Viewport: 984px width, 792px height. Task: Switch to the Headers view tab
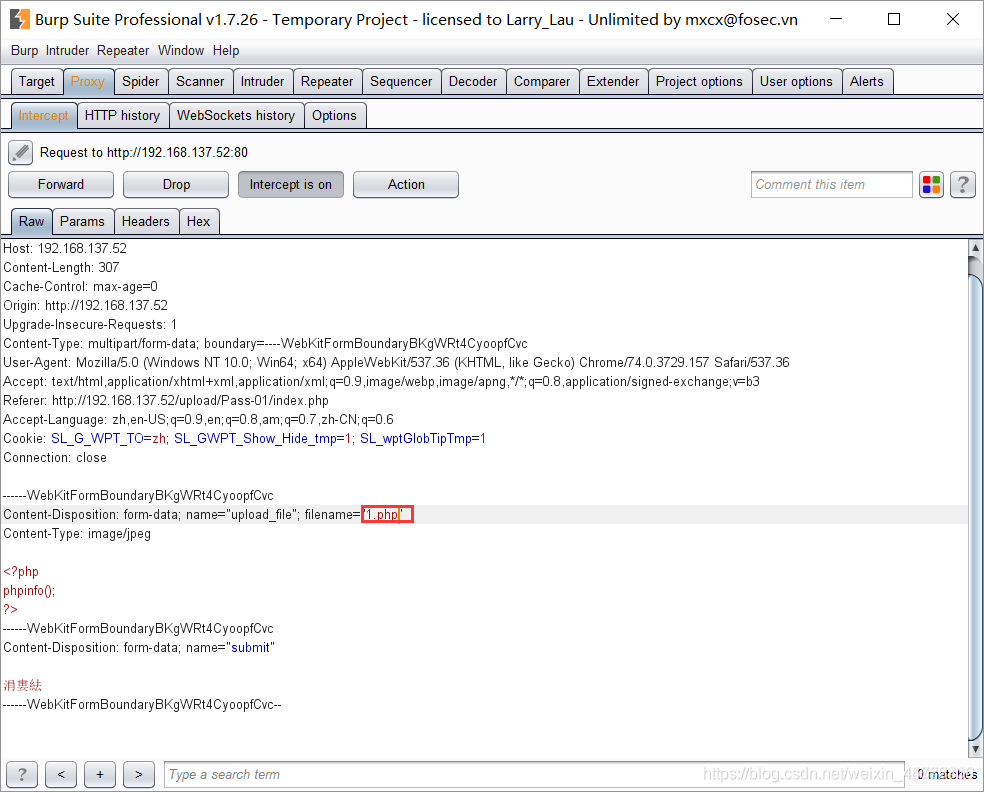tap(146, 222)
